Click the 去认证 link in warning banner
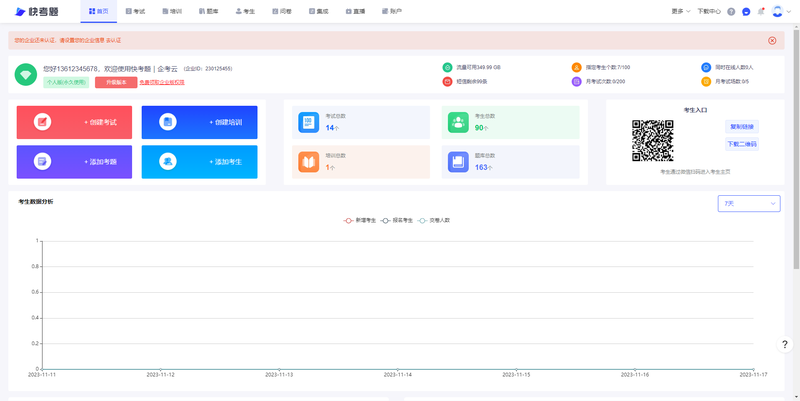The width and height of the screenshot is (800, 401). pos(113,40)
